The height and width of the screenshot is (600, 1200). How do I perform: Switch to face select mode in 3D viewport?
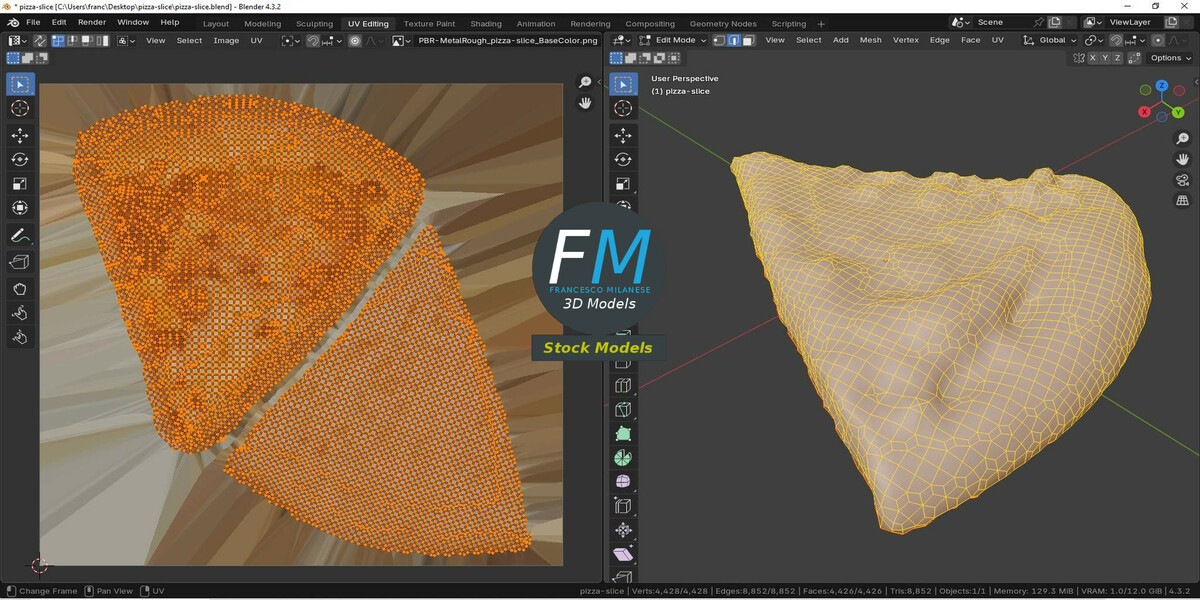(748, 41)
